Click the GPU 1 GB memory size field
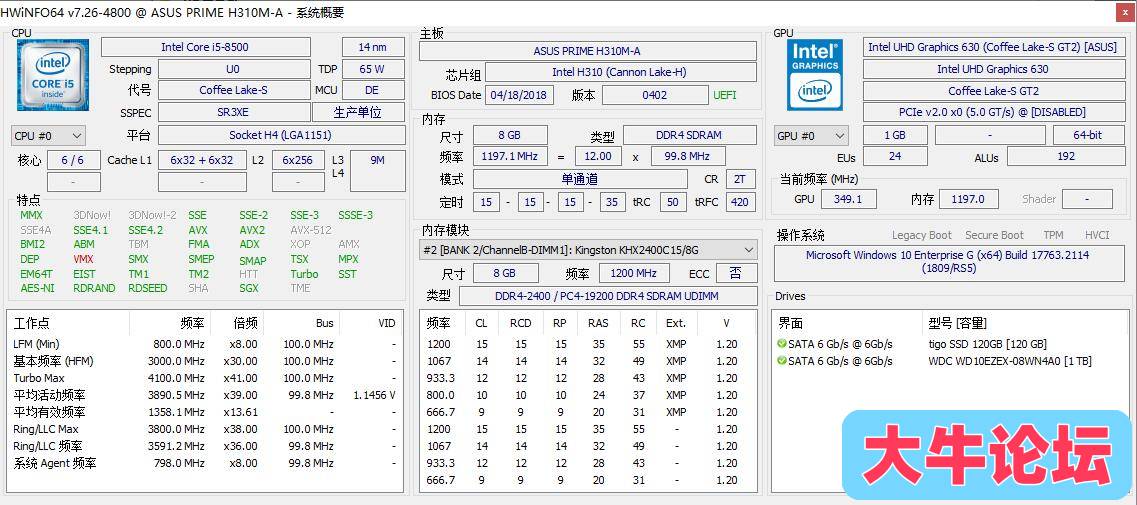1137x505 pixels. click(895, 136)
